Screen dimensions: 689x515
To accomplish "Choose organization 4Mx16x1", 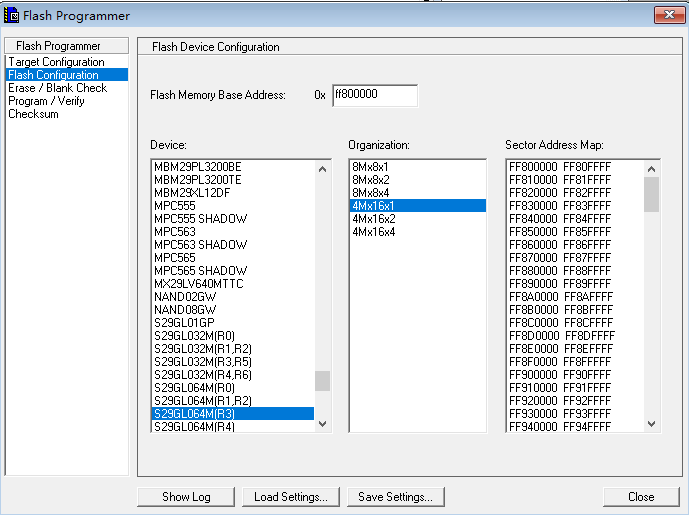I will tap(418, 206).
